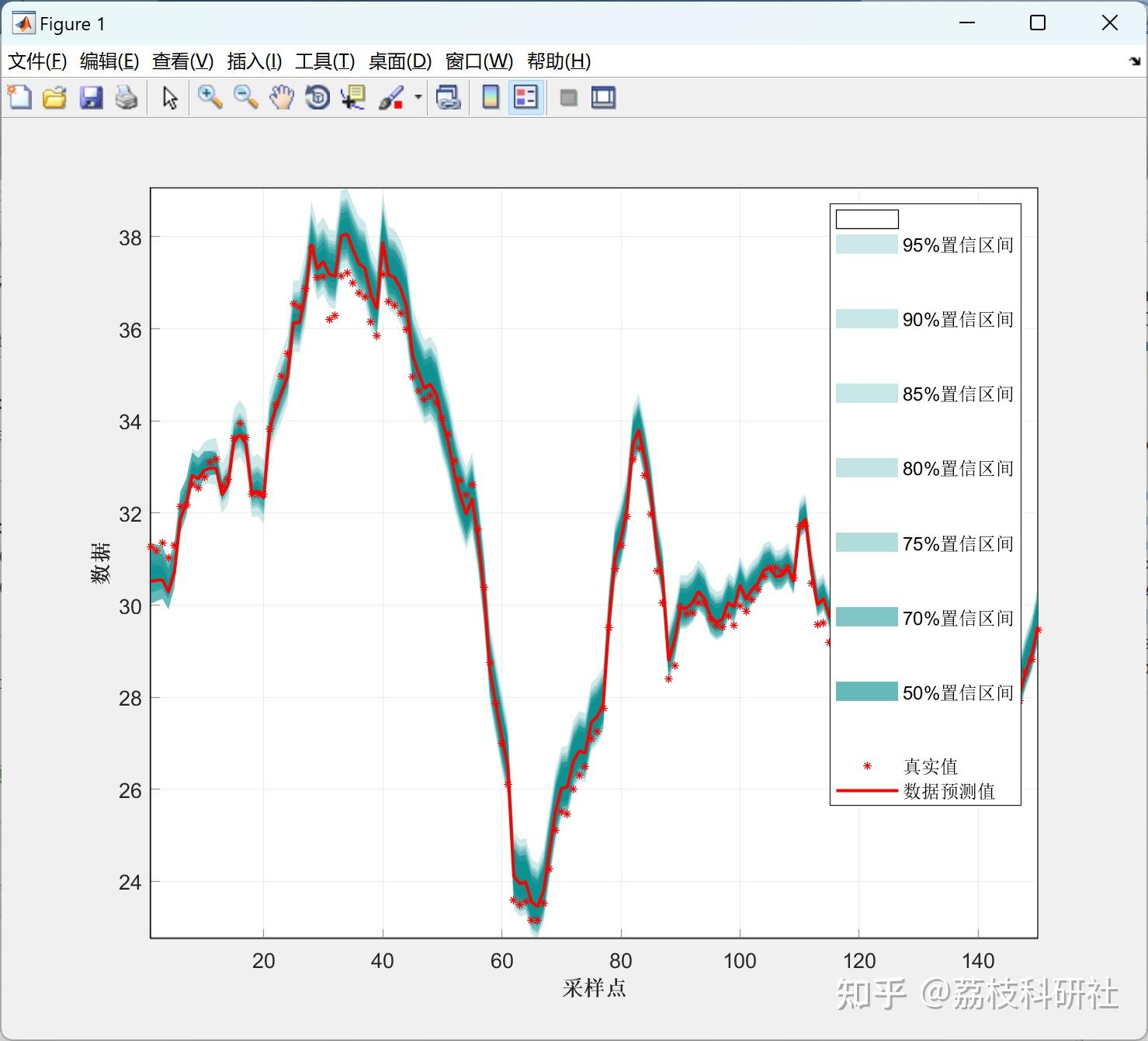Click the Show Plot Tools button
This screenshot has width=1148, height=1041.
[603, 98]
